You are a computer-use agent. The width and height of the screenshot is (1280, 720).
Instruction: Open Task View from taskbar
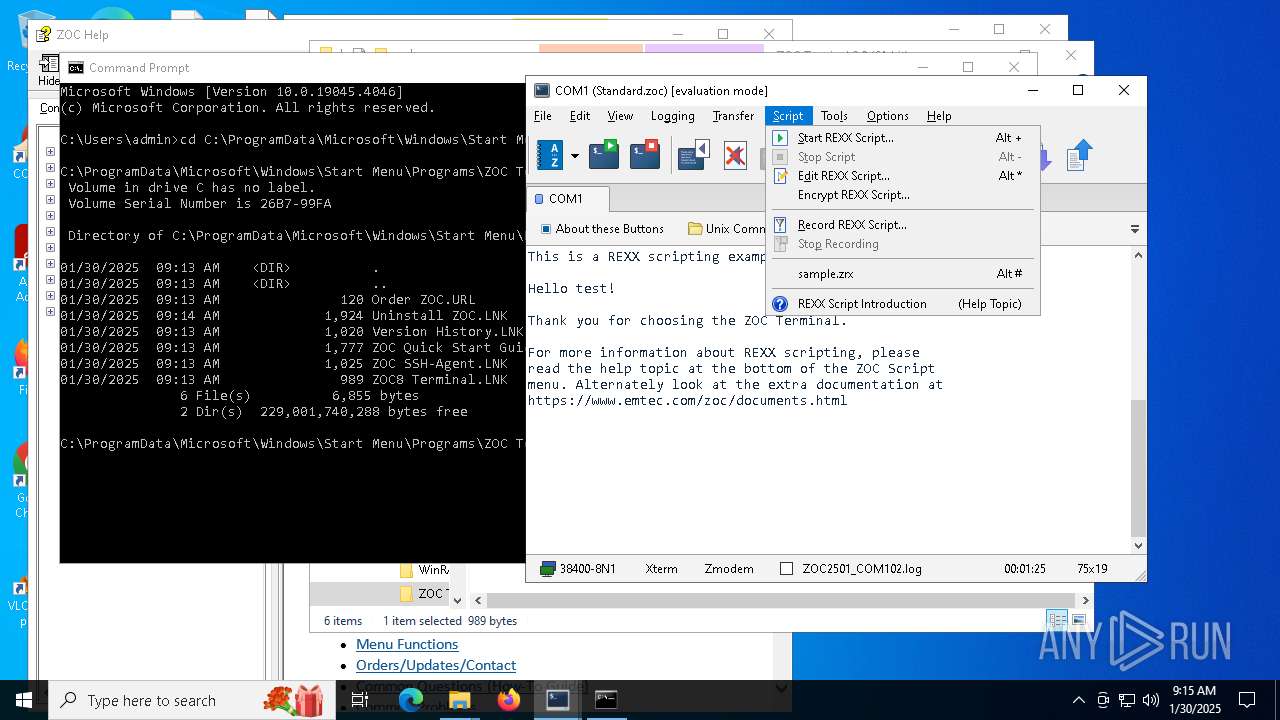(x=360, y=700)
